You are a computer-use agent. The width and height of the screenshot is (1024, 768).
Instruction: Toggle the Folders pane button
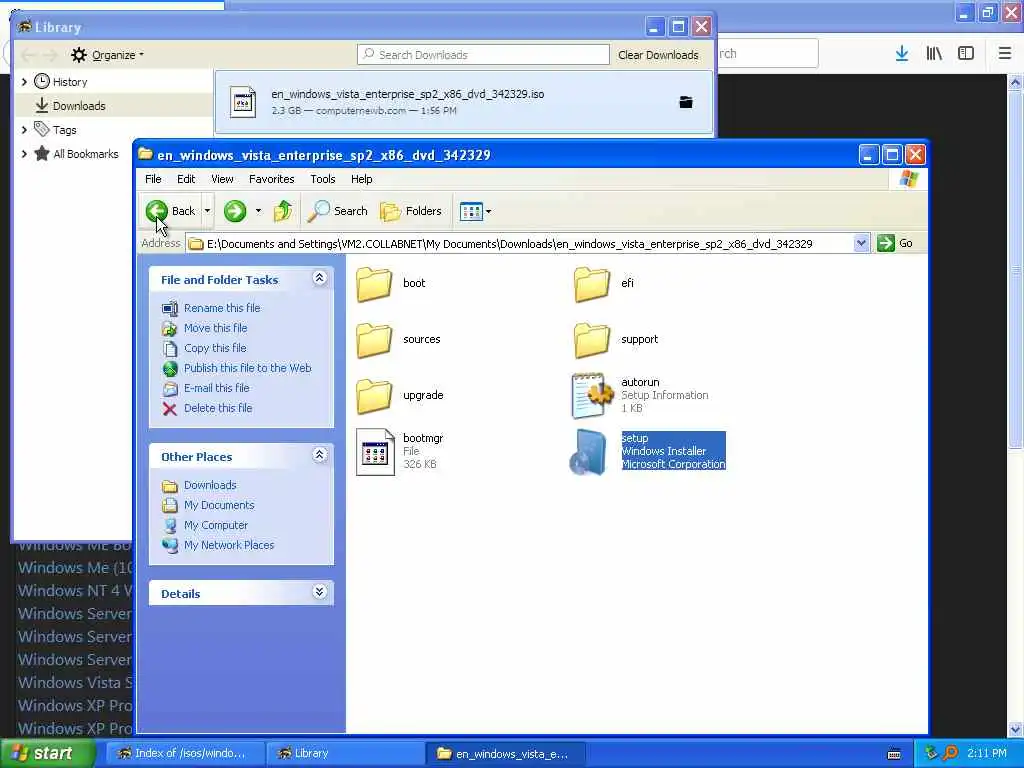(x=411, y=211)
